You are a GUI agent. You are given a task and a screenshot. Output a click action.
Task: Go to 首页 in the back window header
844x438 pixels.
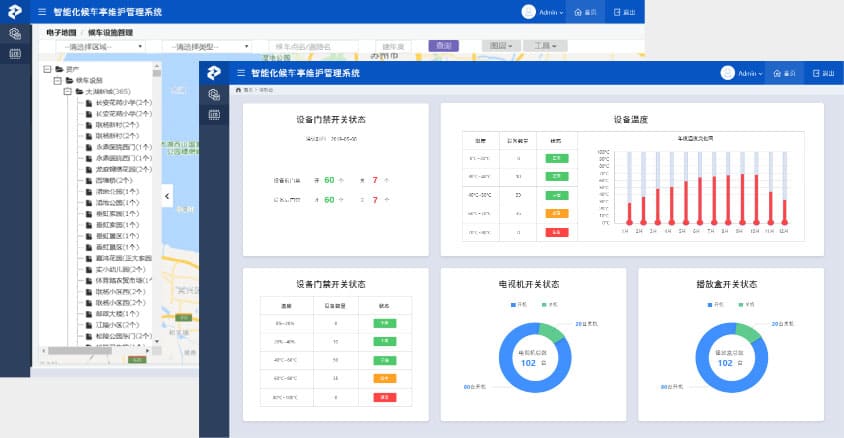point(586,12)
